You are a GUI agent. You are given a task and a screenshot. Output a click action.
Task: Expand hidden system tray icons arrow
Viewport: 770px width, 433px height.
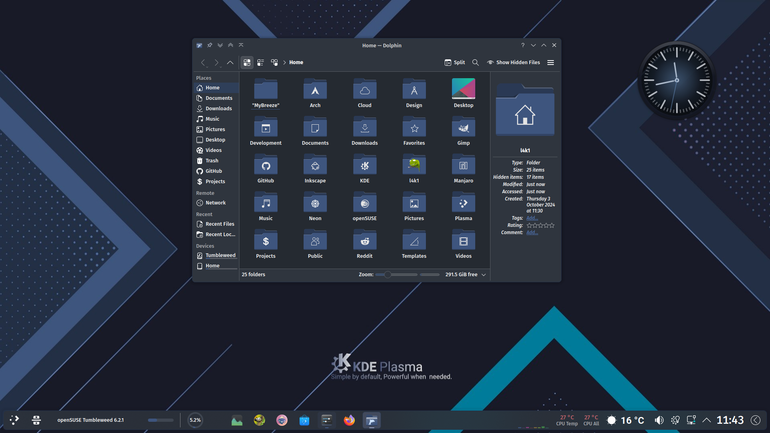tap(706, 420)
